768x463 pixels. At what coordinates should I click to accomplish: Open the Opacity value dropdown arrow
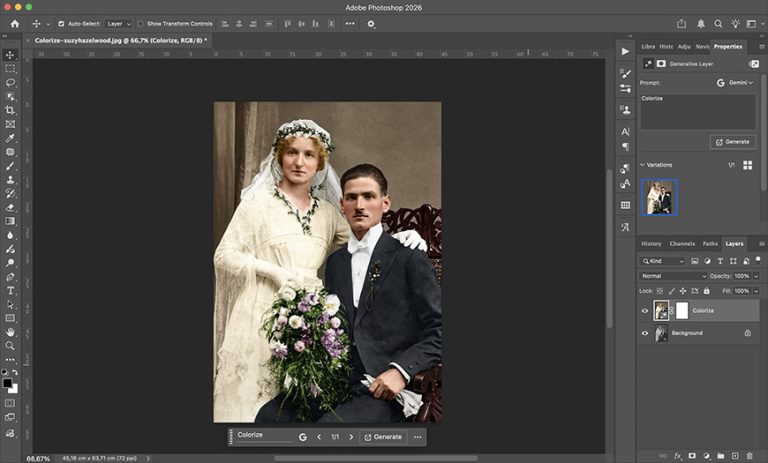click(756, 276)
